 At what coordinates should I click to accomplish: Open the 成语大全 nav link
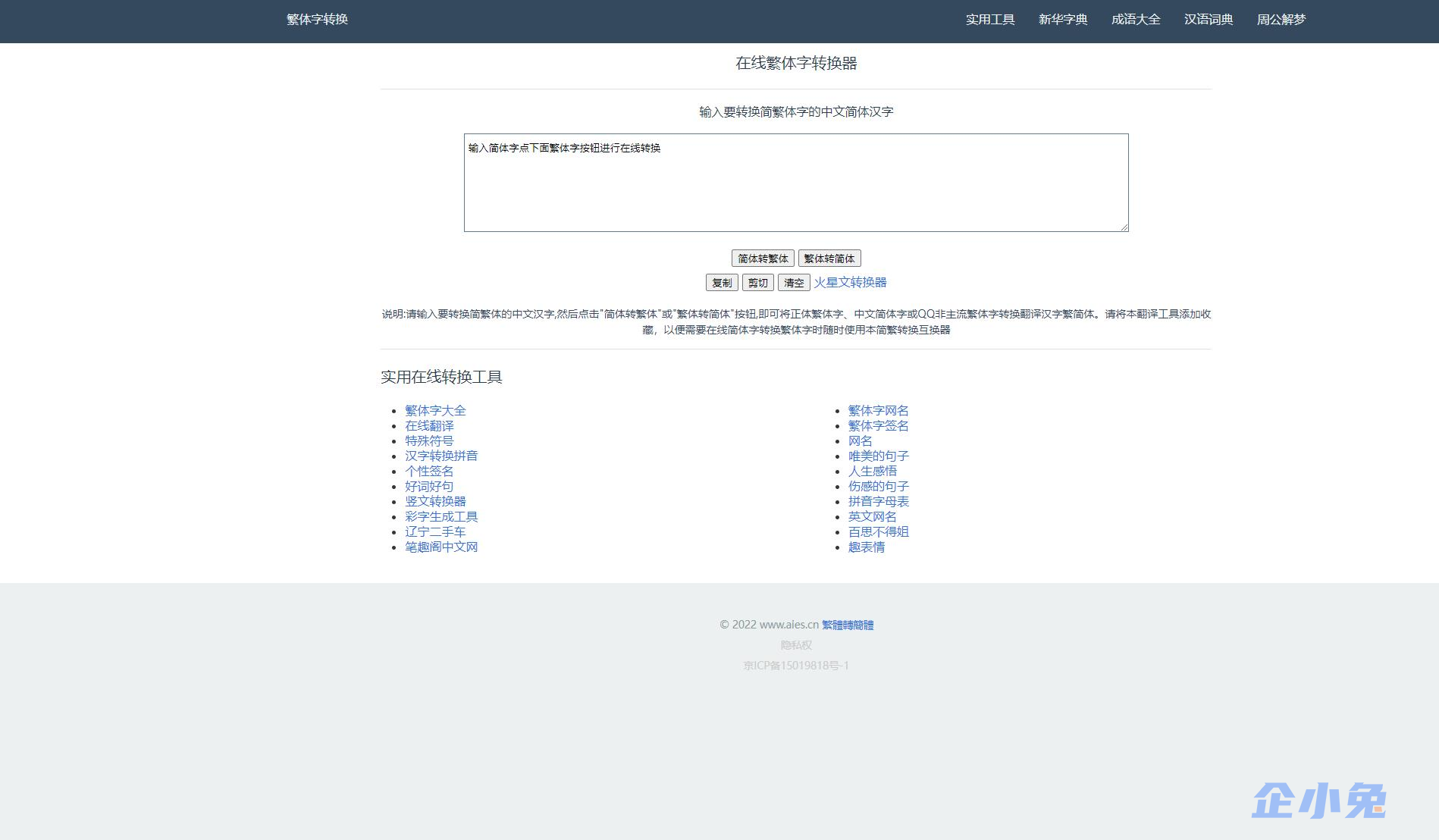click(1136, 20)
